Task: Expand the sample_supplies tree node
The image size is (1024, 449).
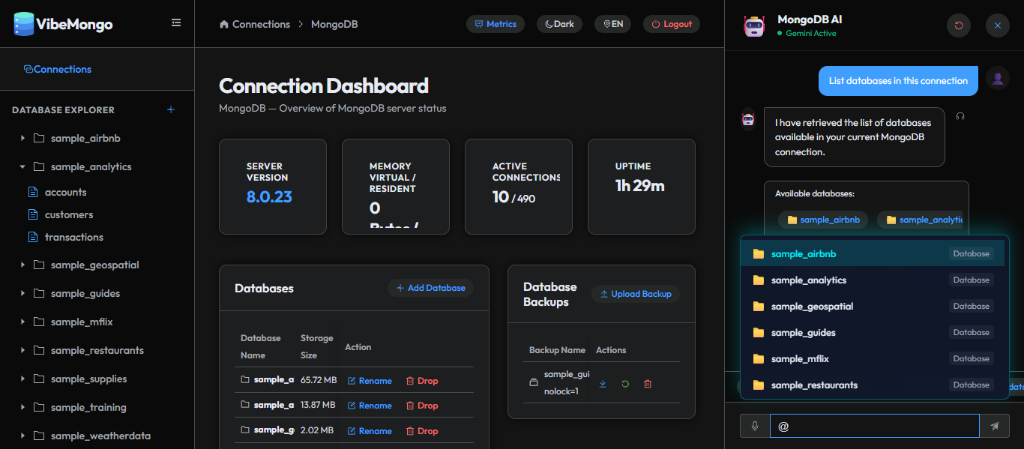Action: point(22,379)
